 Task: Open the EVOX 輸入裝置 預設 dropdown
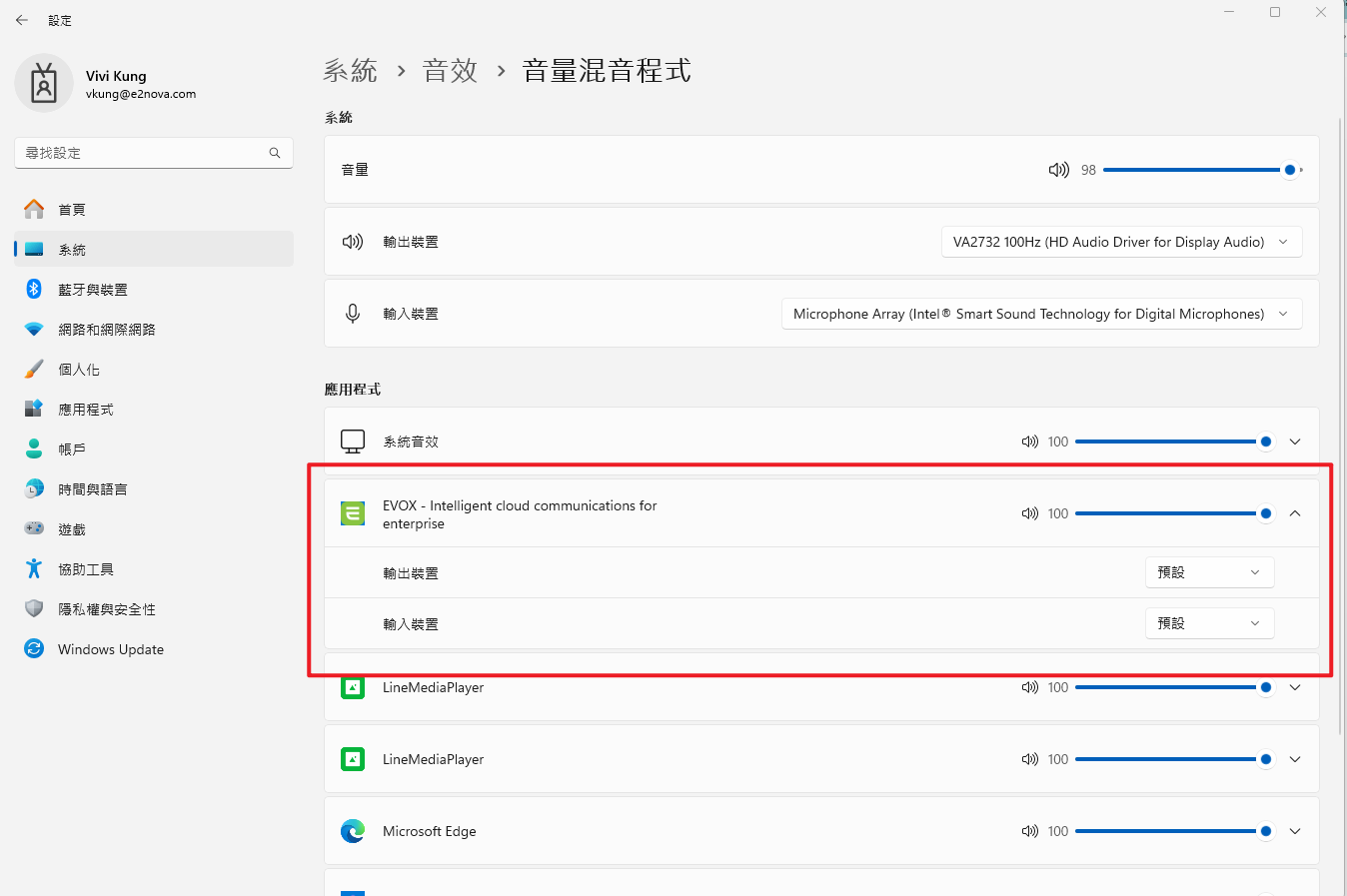[x=1209, y=623]
